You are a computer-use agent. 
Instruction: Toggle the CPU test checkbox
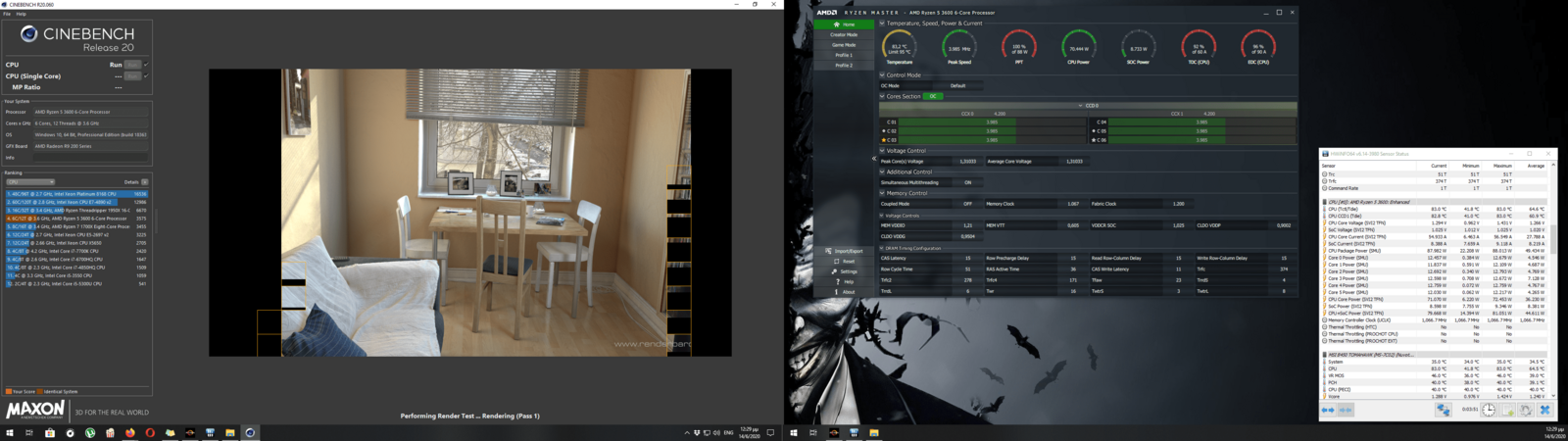tap(146, 65)
